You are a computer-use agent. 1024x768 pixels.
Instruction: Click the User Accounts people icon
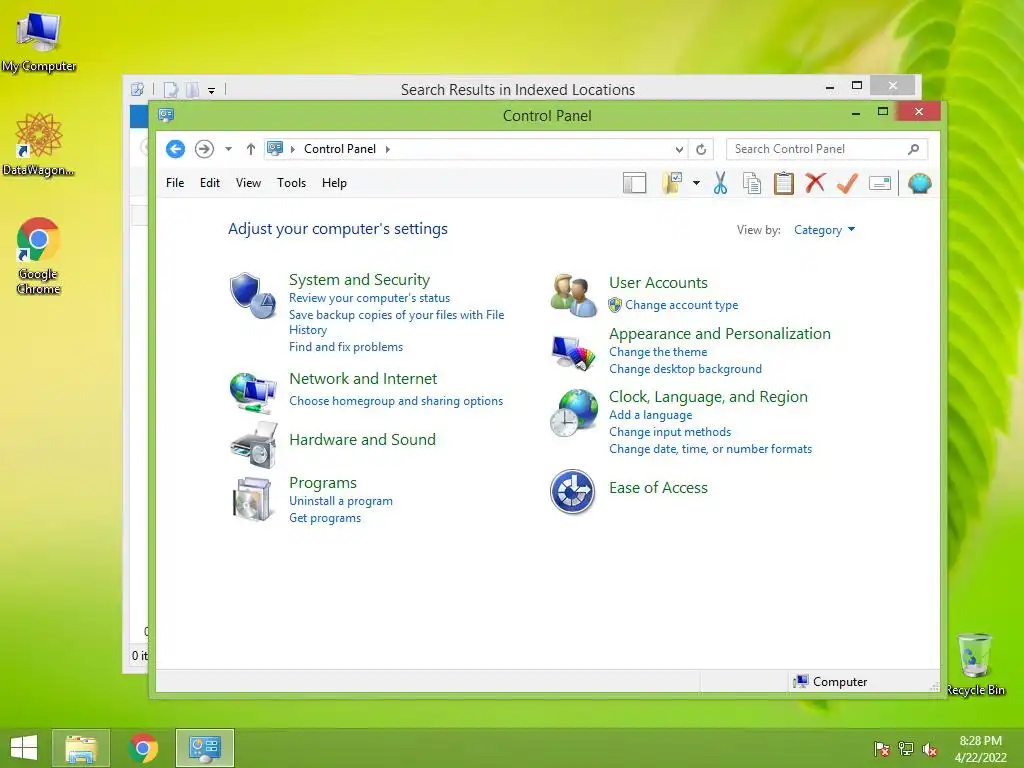(x=573, y=295)
